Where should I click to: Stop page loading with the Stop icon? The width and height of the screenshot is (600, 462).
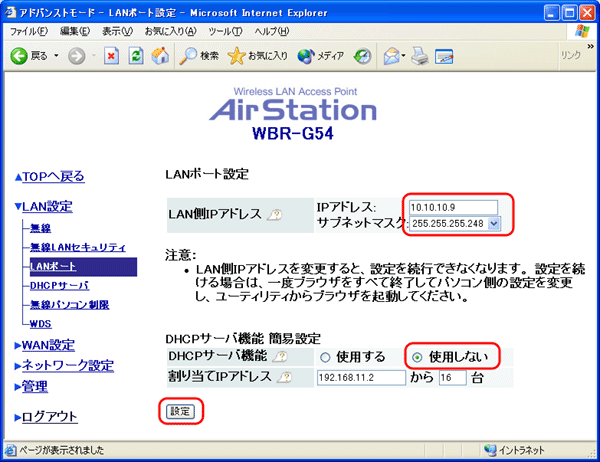111,56
